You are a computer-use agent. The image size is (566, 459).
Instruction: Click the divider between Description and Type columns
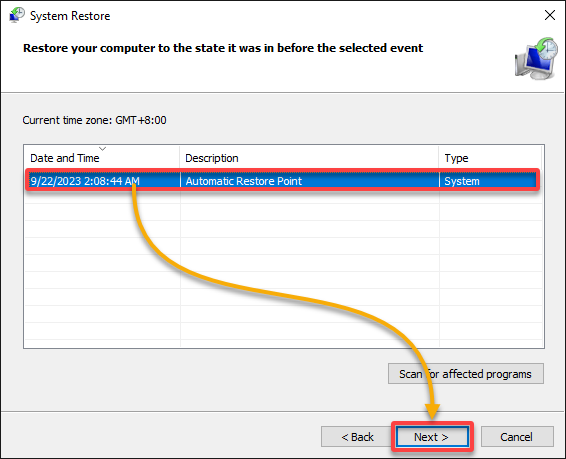coord(439,158)
